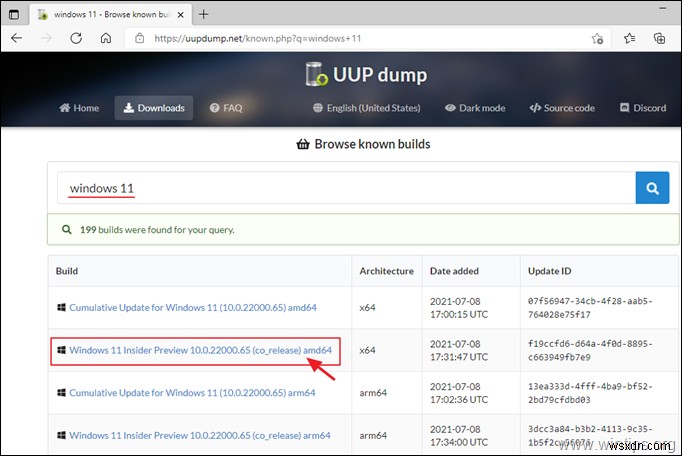Go to the browser home icon
This screenshot has width=682, height=456.
click(106, 38)
